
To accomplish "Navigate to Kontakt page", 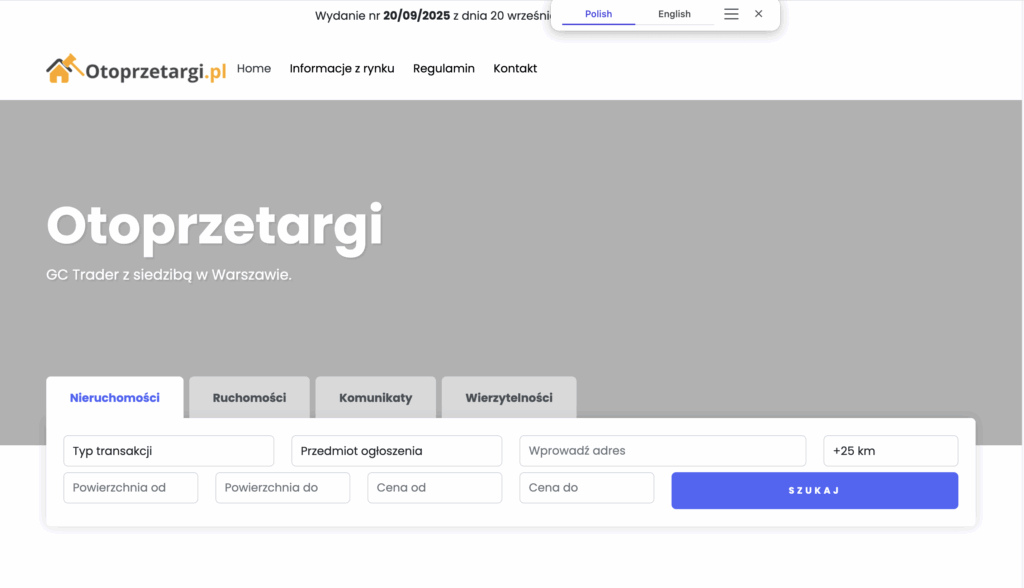I will click(x=515, y=69).
